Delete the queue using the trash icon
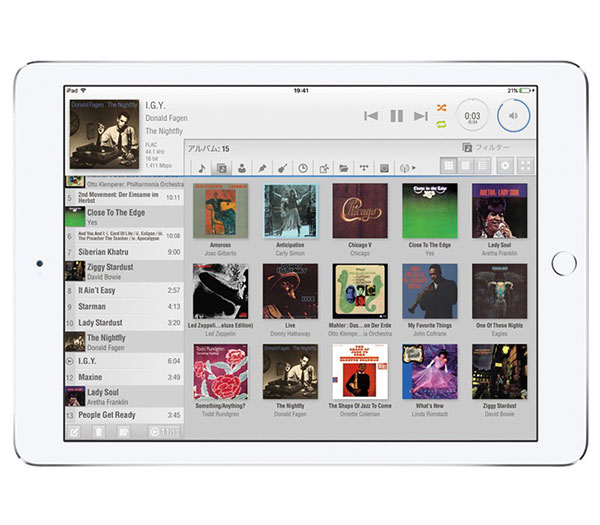 point(99,432)
